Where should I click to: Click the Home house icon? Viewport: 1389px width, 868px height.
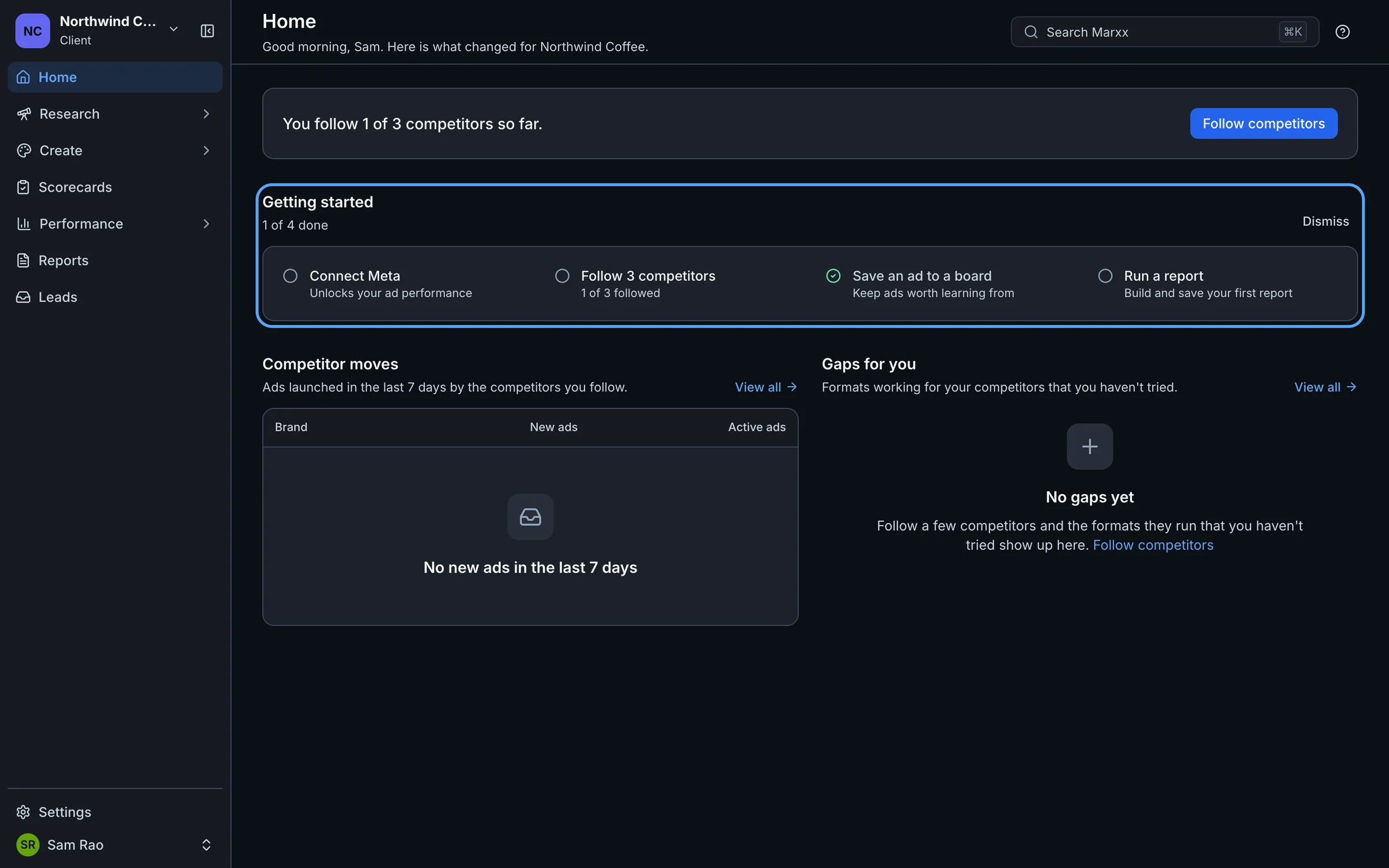coord(23,77)
